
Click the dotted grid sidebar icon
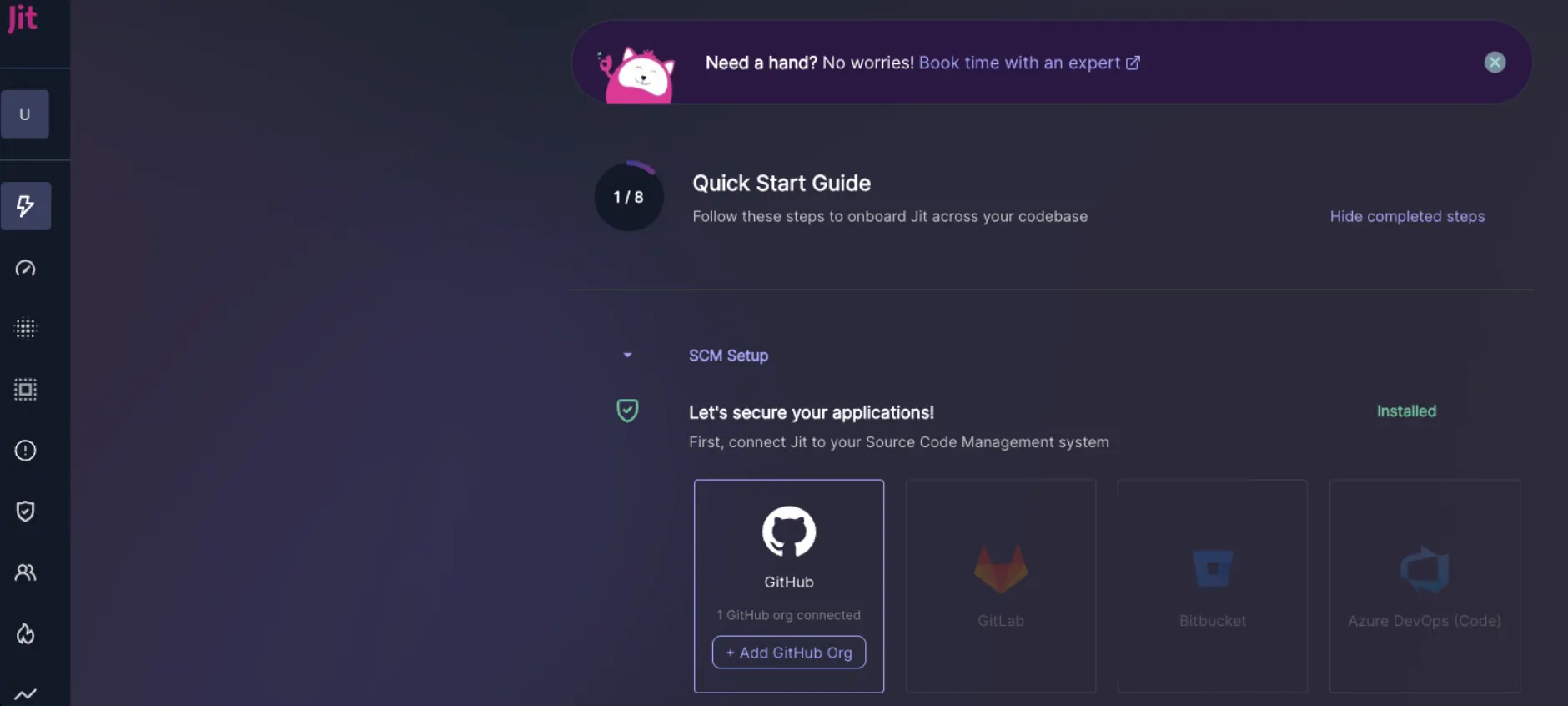coord(26,329)
